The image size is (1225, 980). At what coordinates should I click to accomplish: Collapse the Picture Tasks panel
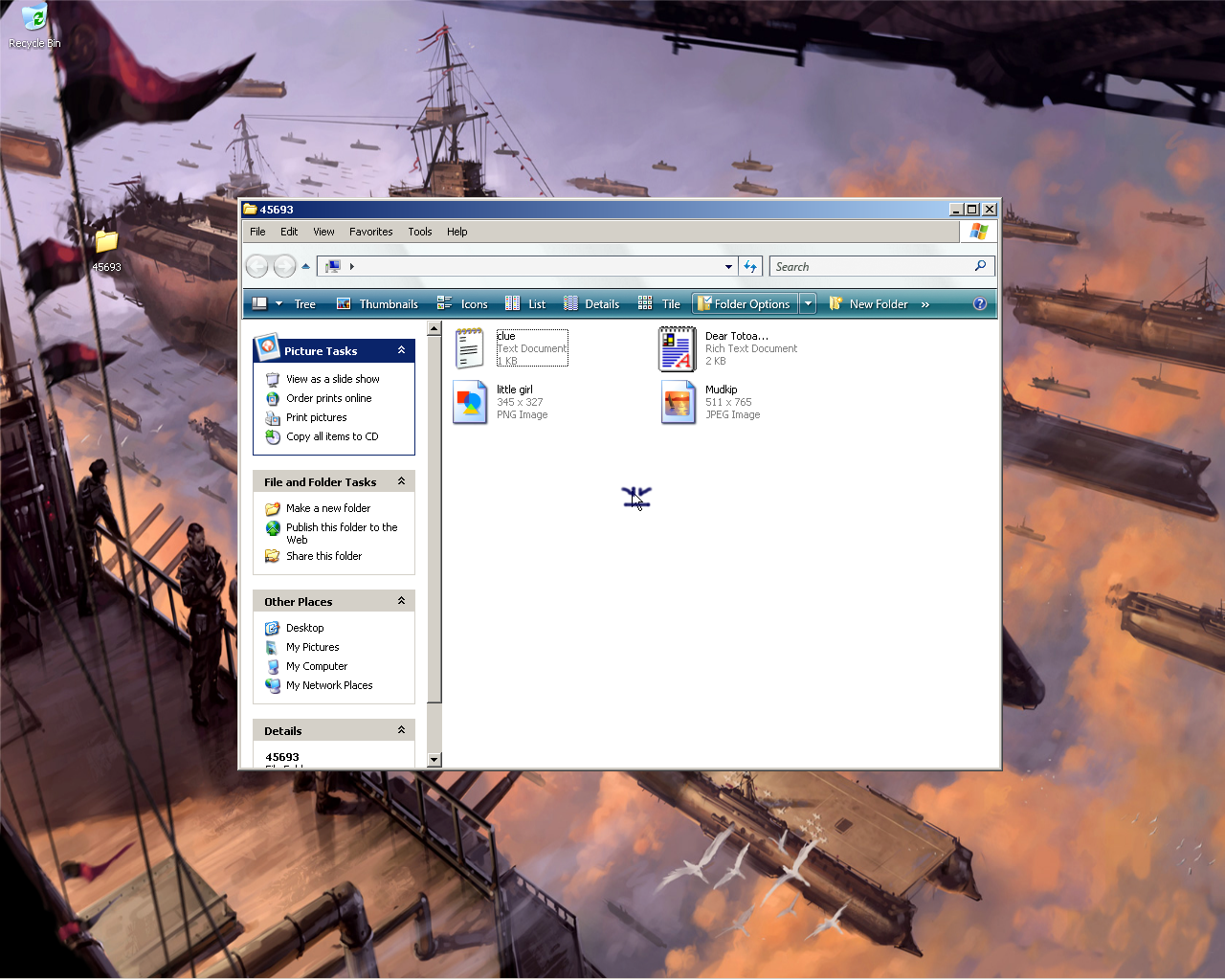pos(401,350)
